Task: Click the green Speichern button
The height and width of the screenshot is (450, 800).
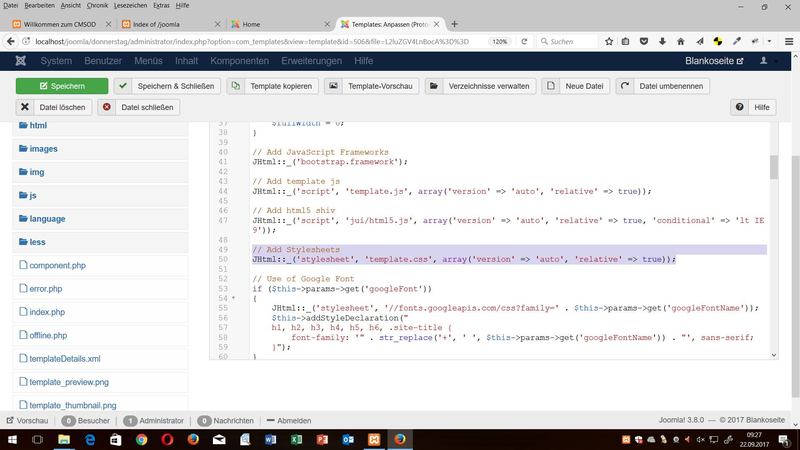Action: coord(61,86)
